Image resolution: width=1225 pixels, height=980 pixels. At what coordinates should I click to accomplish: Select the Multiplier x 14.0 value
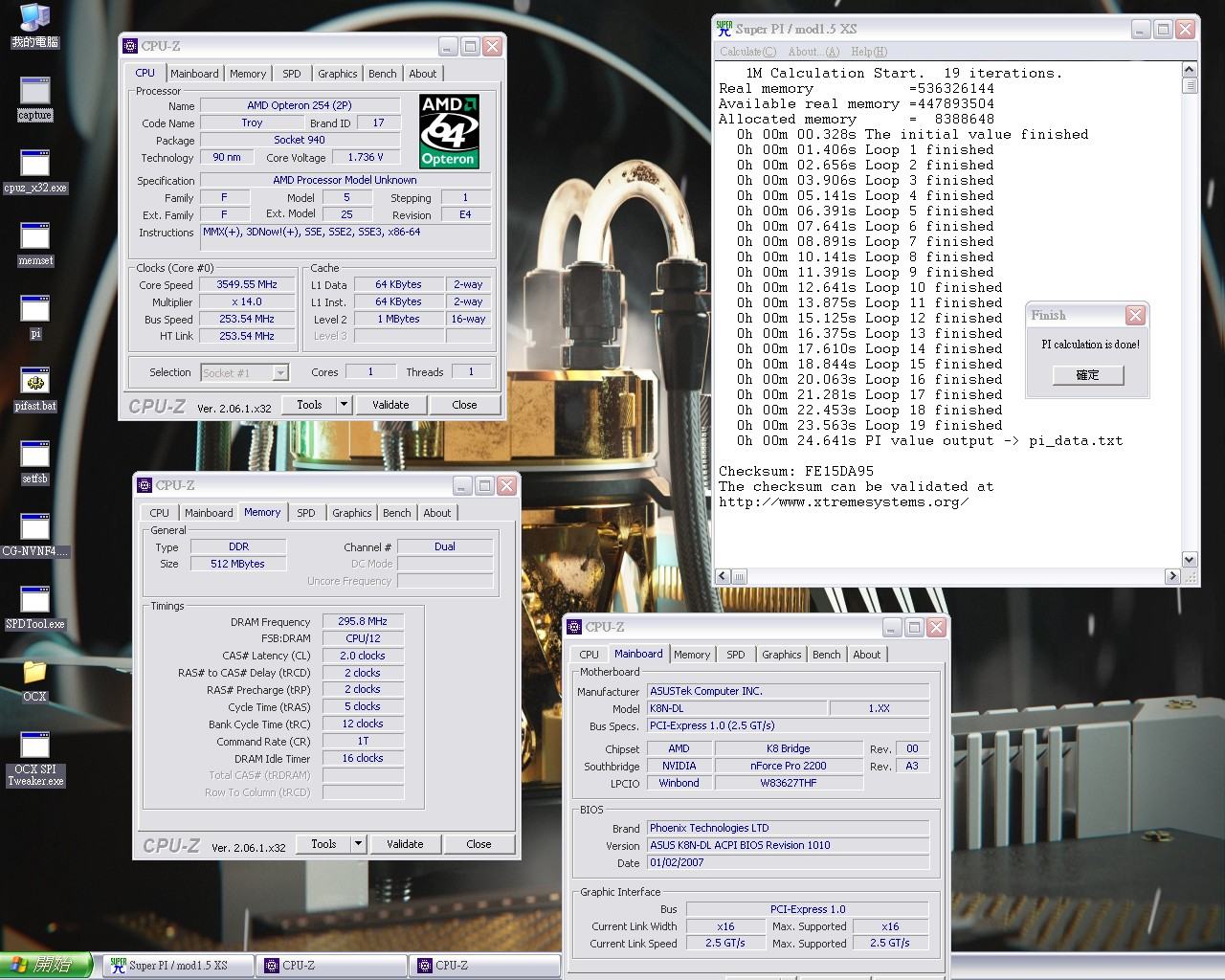(x=247, y=301)
